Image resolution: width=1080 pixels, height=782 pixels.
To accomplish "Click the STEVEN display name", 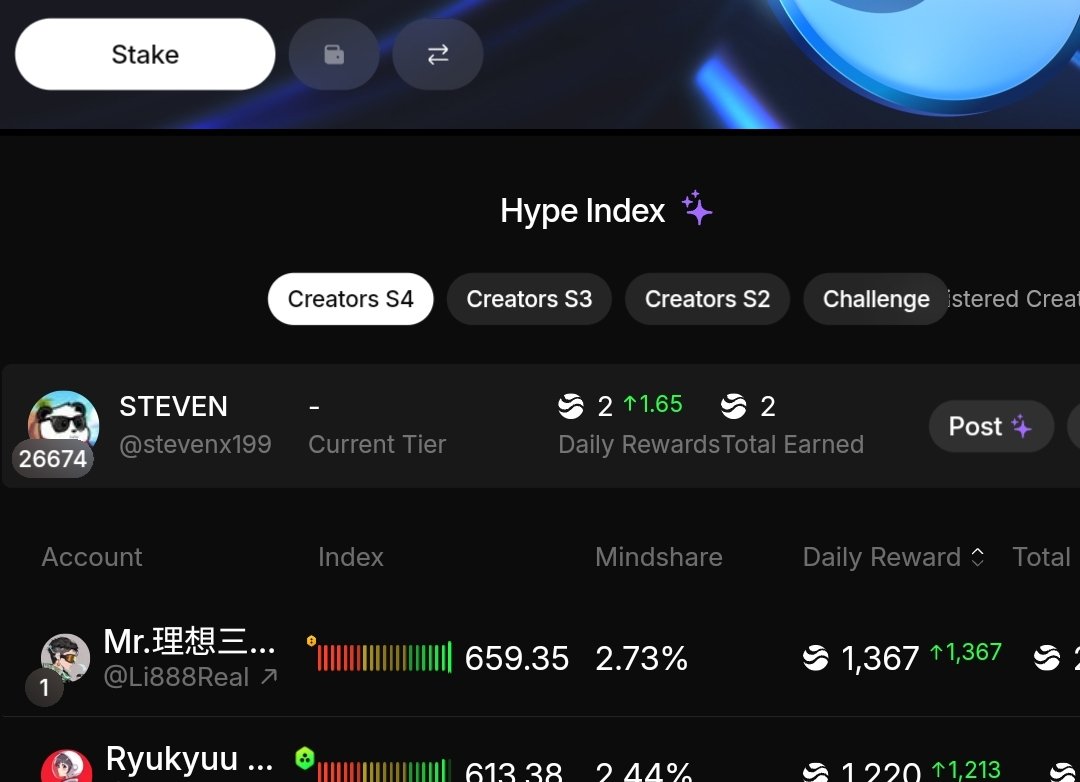I will pos(174,407).
